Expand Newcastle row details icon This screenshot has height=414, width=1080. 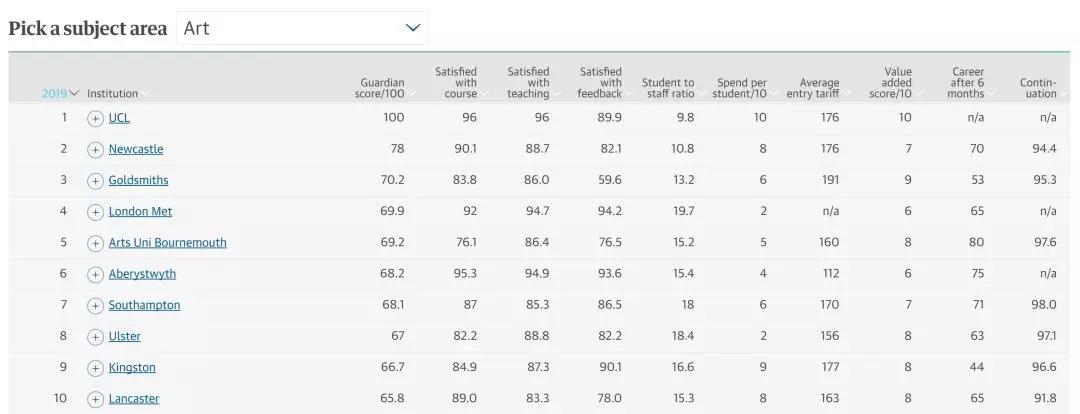(x=95, y=150)
